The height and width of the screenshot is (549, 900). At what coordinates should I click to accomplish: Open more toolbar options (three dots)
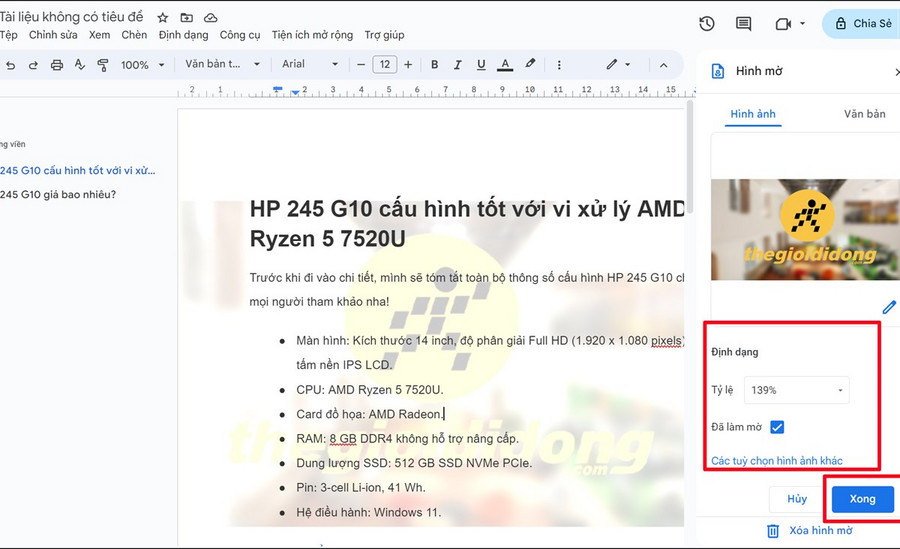click(x=559, y=65)
